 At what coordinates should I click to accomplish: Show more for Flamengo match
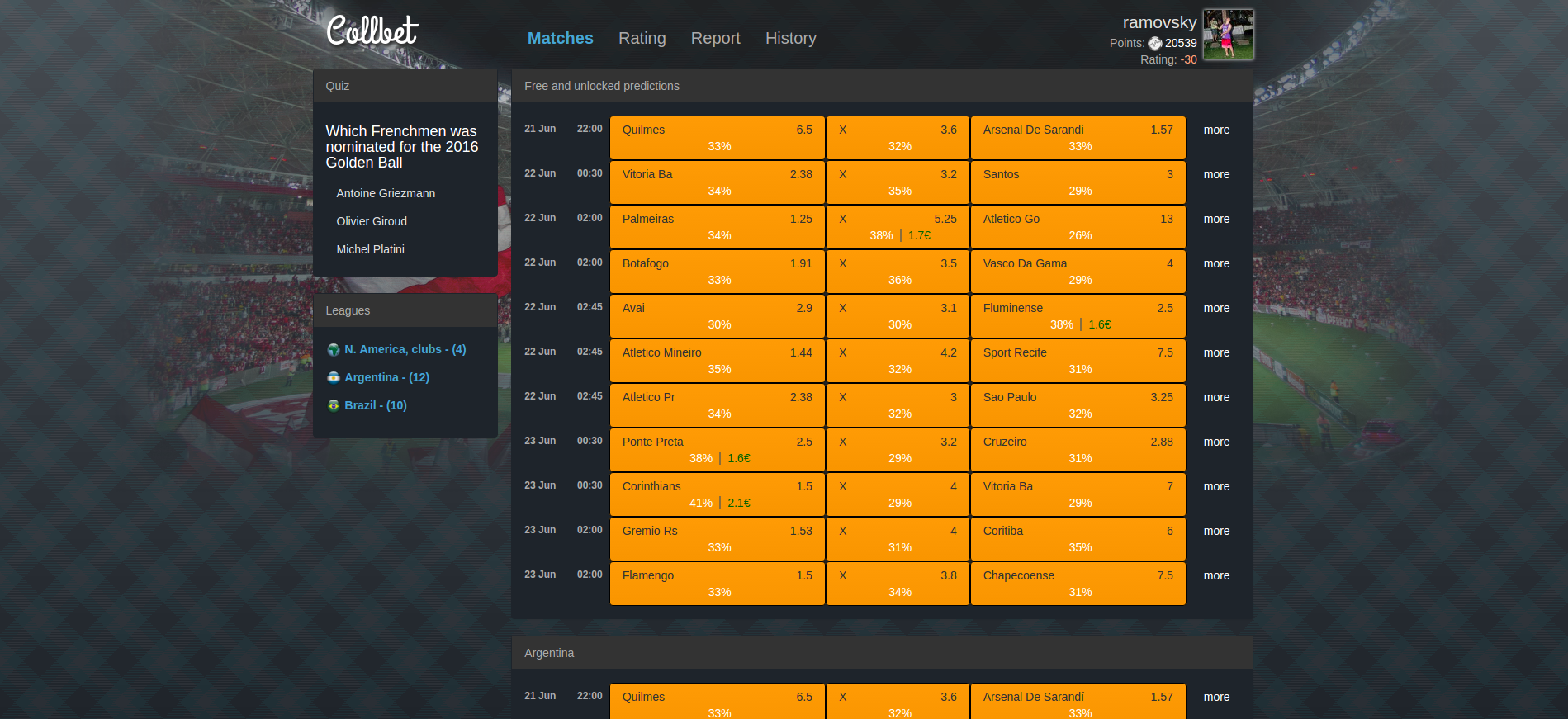point(1216,576)
